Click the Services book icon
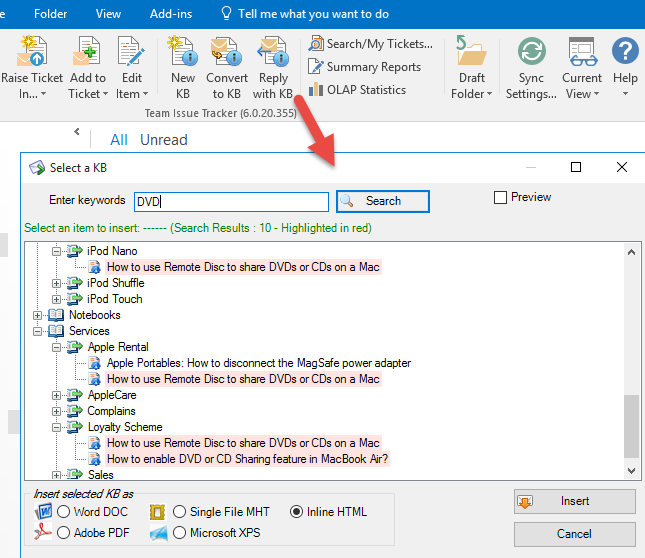The width and height of the screenshot is (645, 558). 56,331
